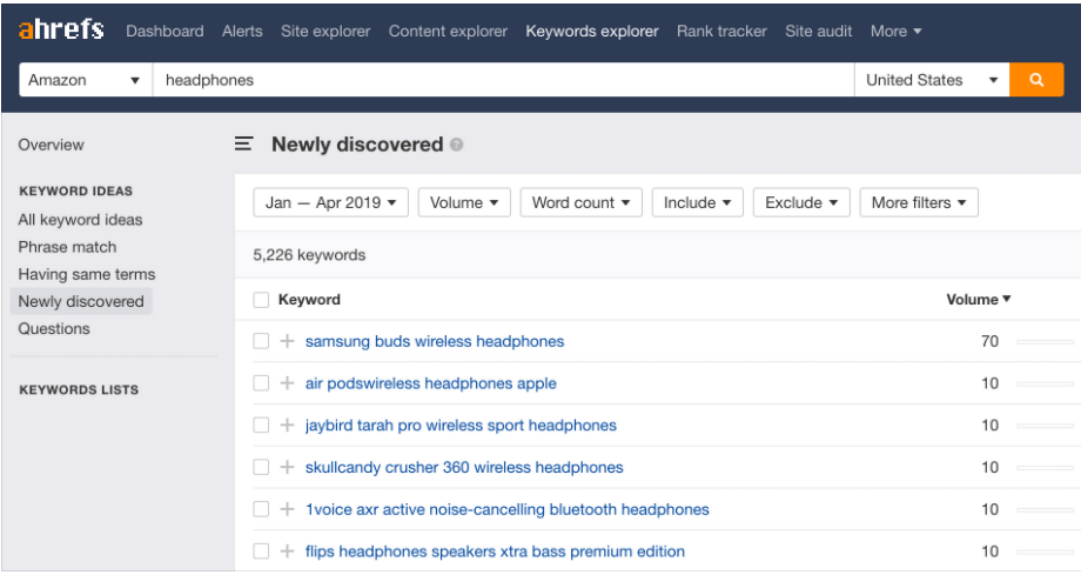Click the orange search magnifier button

1036,80
